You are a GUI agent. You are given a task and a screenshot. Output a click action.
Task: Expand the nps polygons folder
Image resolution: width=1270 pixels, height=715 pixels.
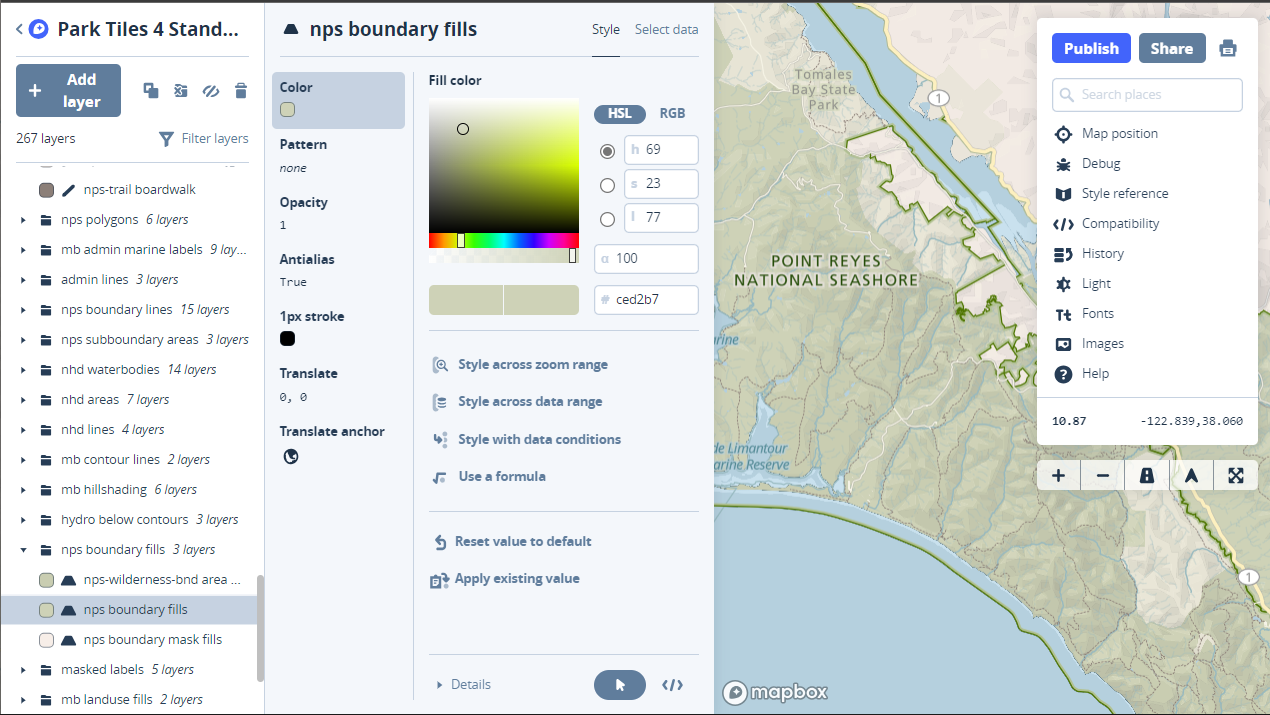23,220
